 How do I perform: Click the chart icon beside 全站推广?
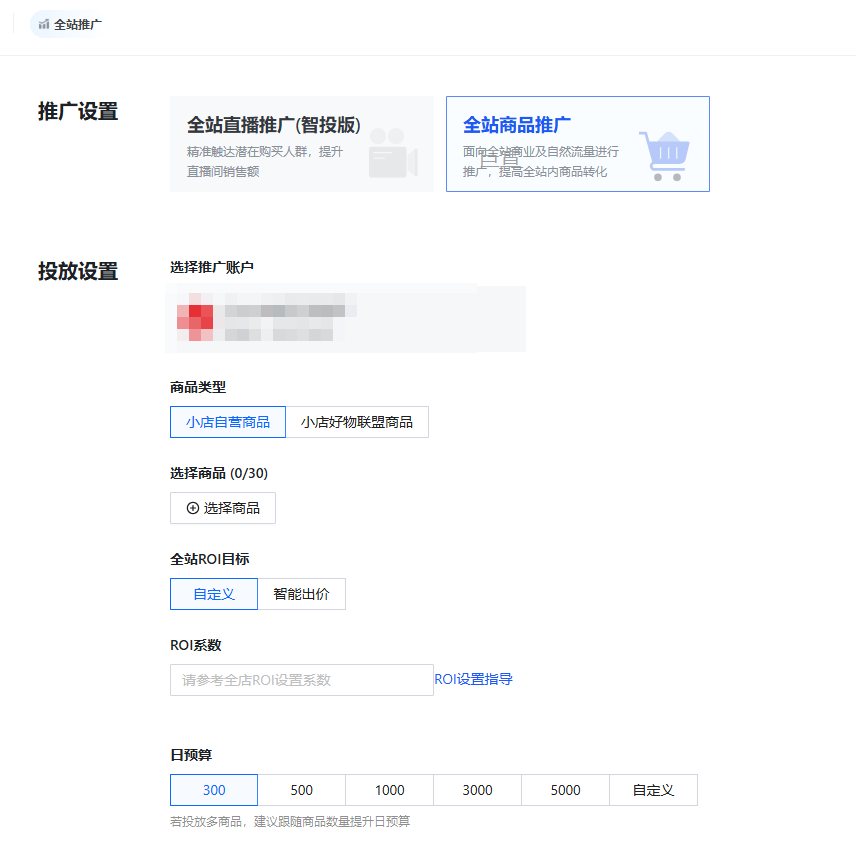(44, 25)
